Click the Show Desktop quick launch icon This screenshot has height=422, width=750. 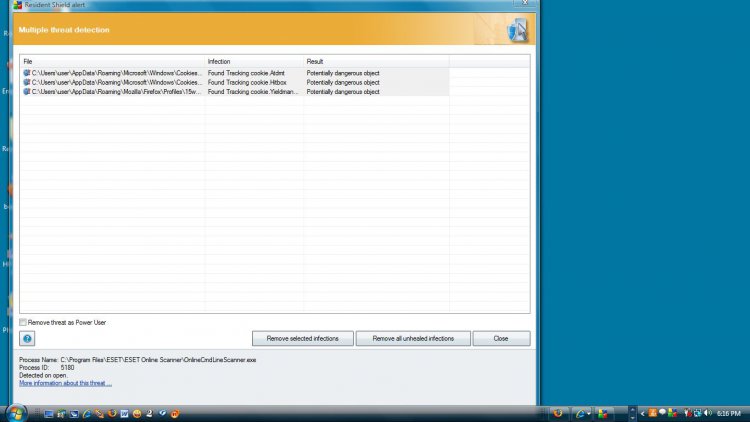[x=49, y=414]
